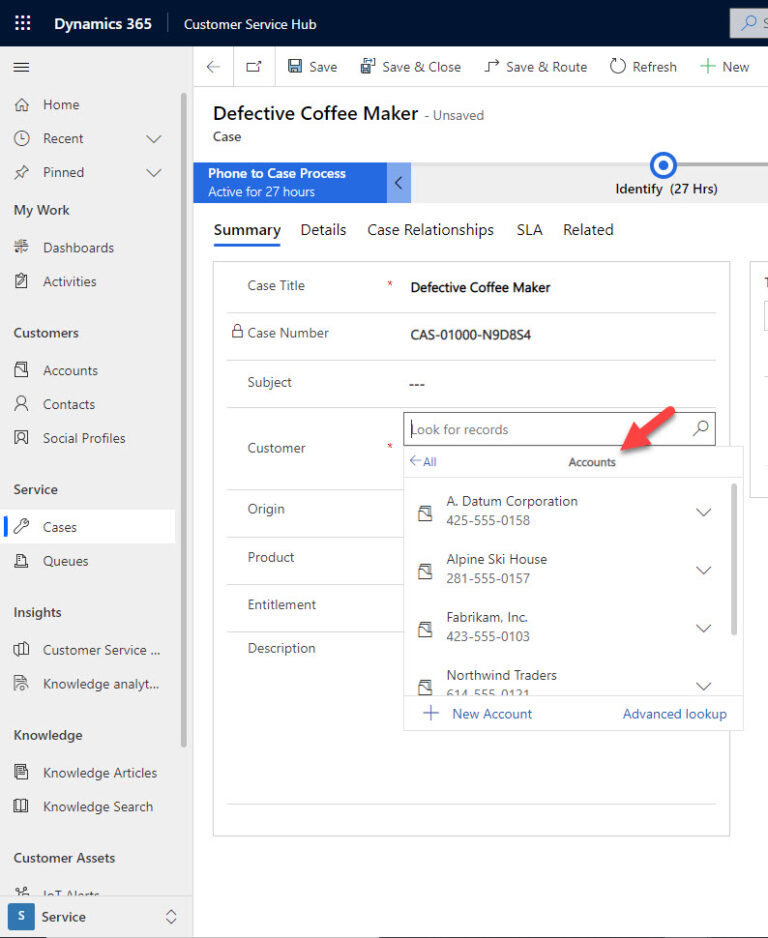Click the Social Profiles icon

coord(22,437)
